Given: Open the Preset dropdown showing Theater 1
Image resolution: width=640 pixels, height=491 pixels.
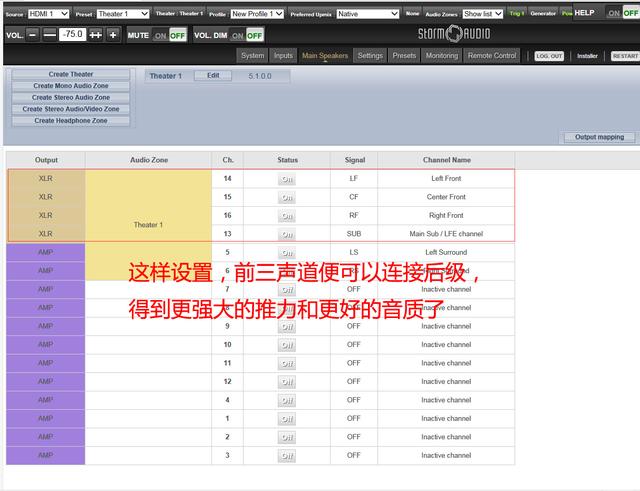Looking at the screenshot, I should 123,14.
